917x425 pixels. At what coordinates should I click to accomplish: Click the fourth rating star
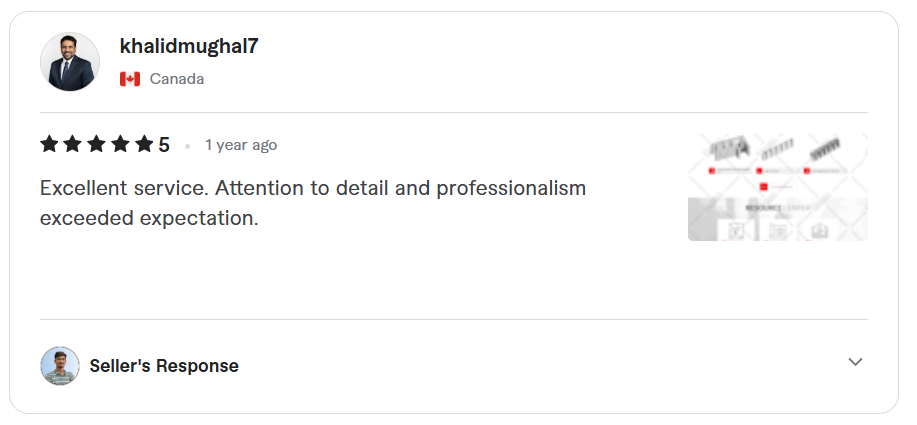click(x=121, y=145)
